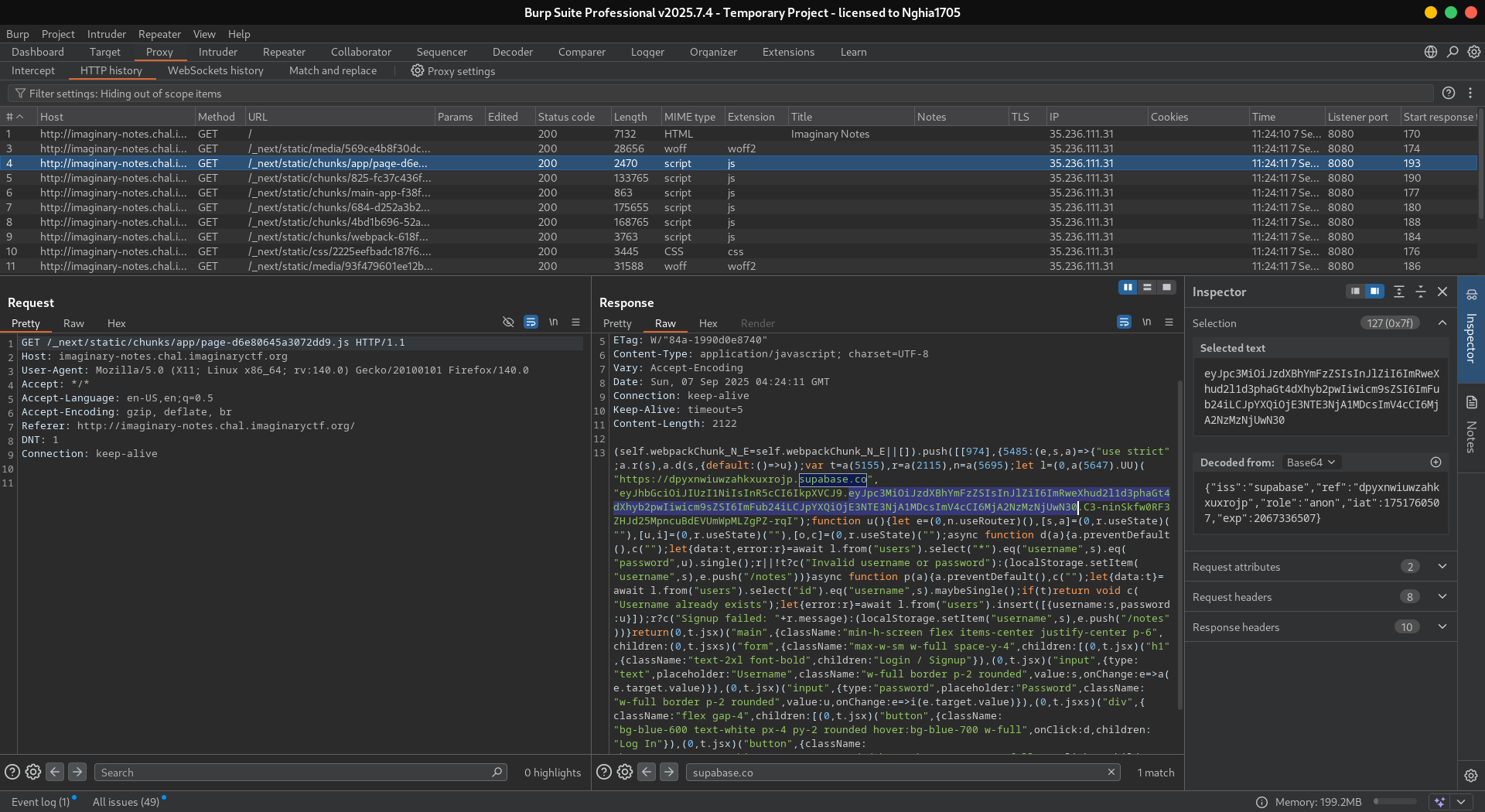This screenshot has height=812, width=1485.
Task: Clear the supabase.co response search
Action: pos(1111,772)
